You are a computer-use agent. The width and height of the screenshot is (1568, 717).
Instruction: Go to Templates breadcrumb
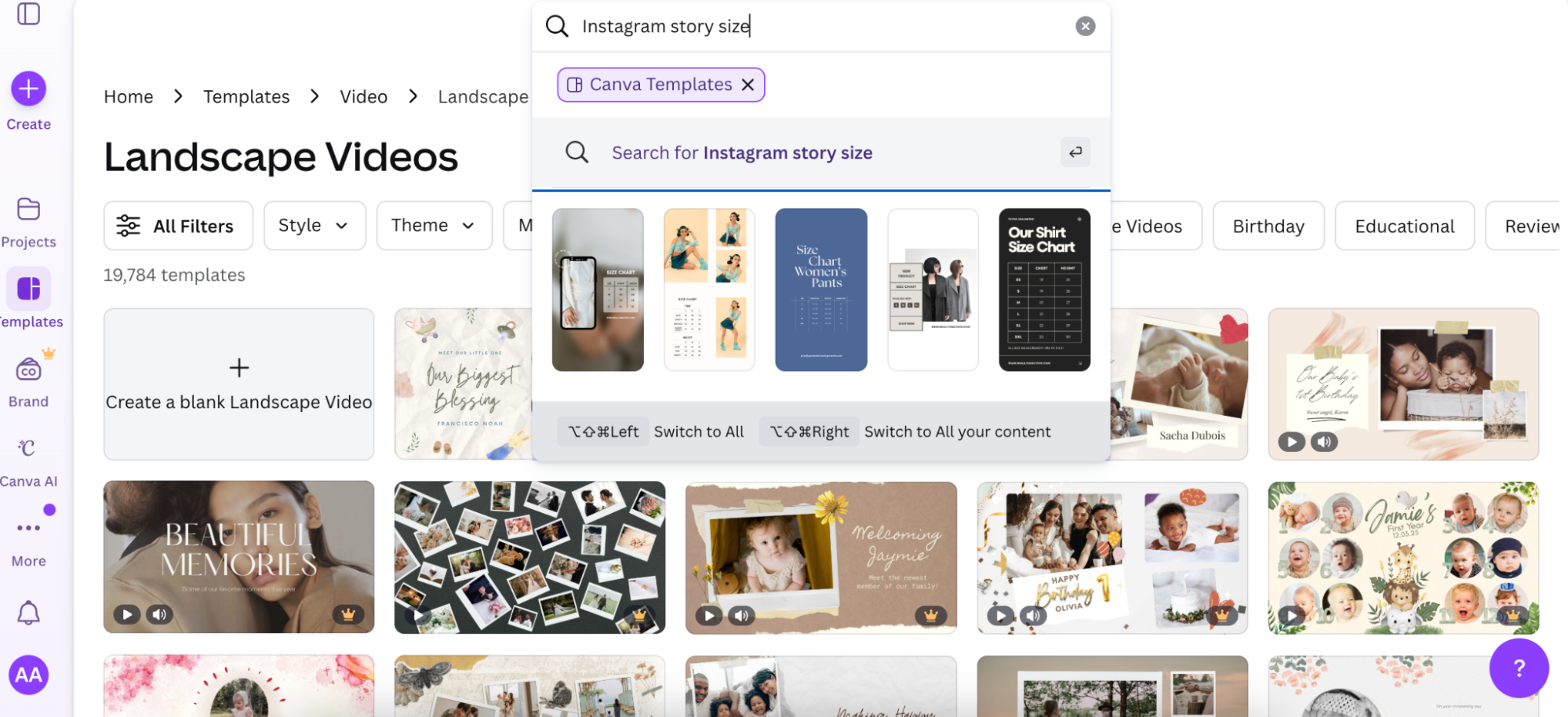(246, 96)
